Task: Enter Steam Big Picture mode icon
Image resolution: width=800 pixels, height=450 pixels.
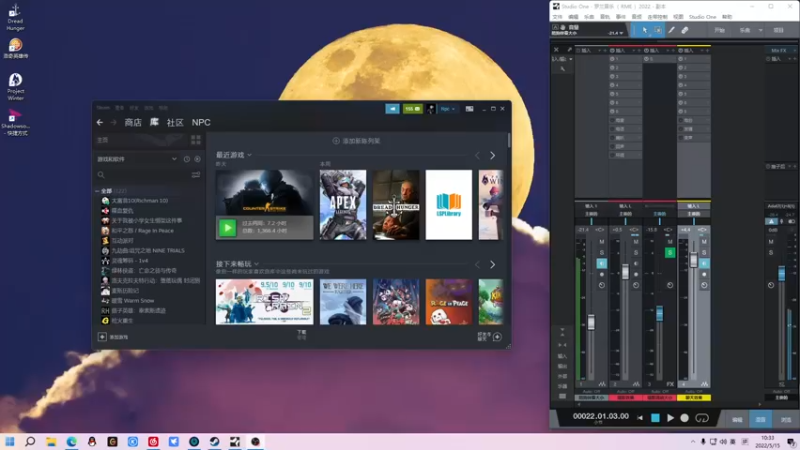Action: (x=469, y=109)
